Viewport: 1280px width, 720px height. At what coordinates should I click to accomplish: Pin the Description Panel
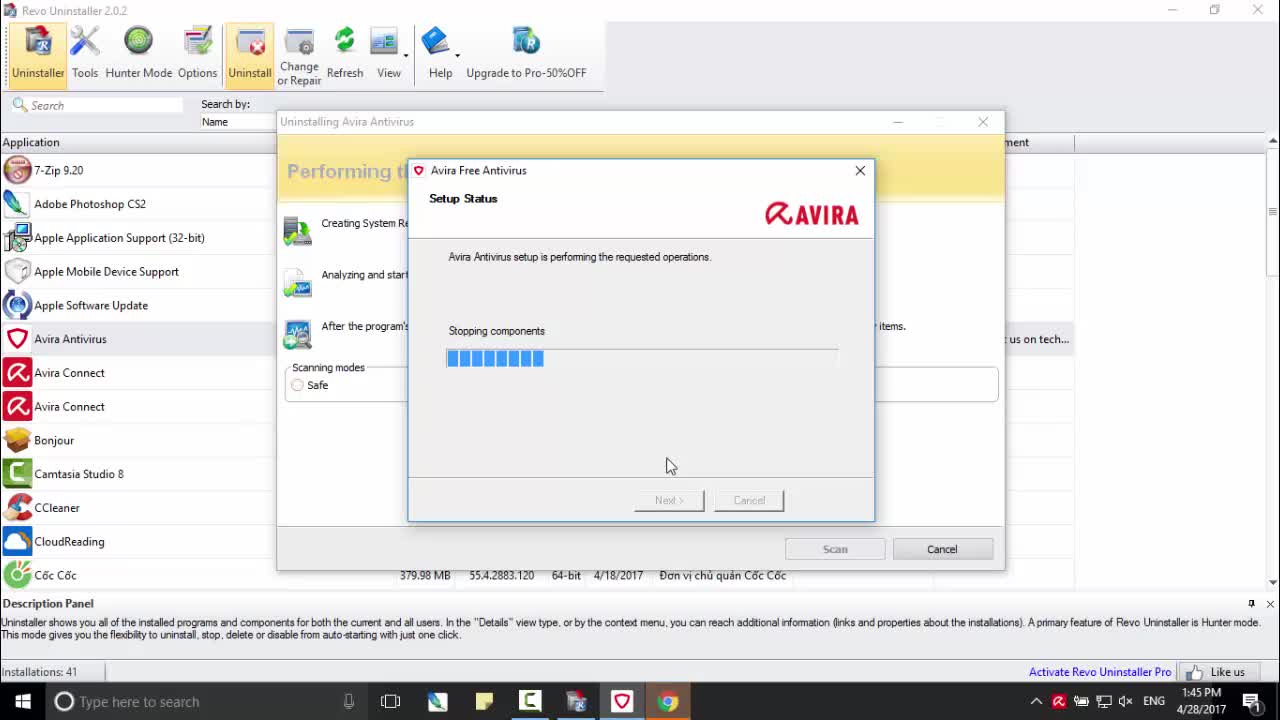pyautogui.click(x=1251, y=604)
